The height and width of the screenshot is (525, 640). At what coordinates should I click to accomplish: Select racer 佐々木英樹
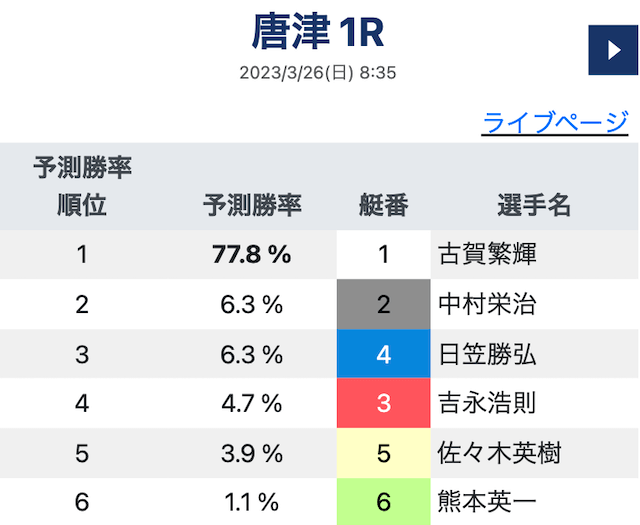coord(499,453)
